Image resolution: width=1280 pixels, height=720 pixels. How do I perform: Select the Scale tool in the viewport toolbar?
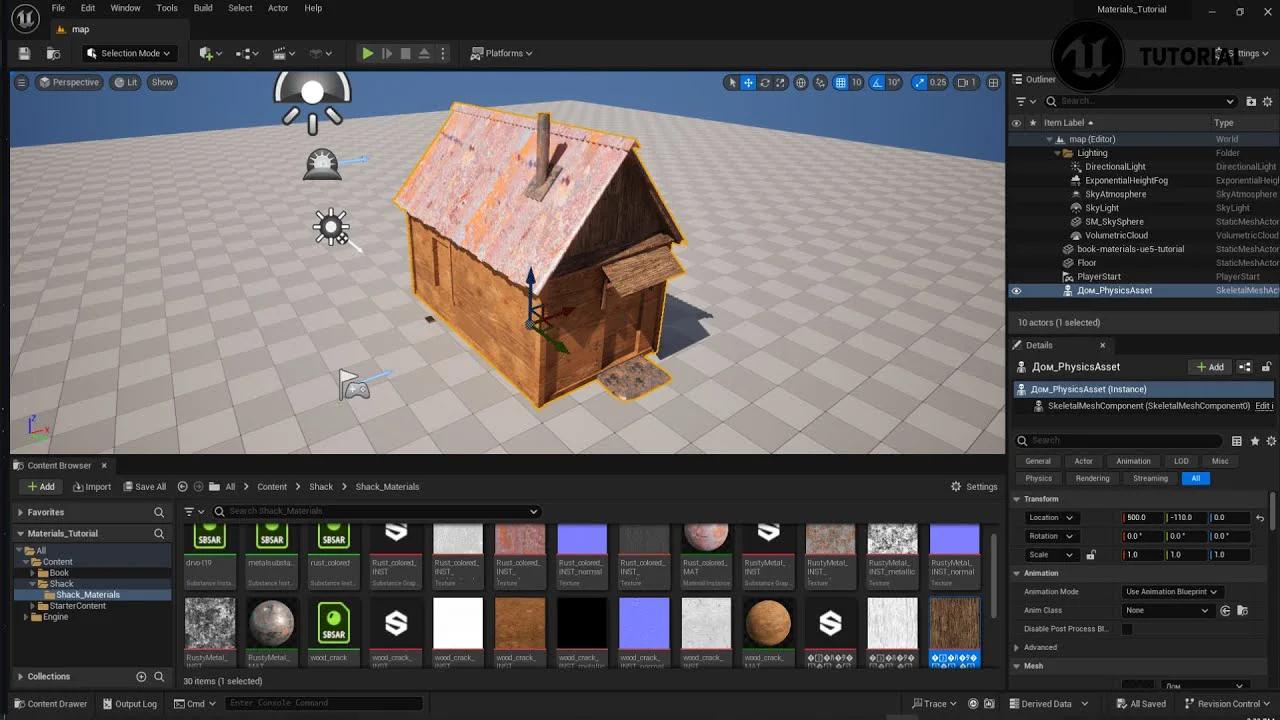pyautogui.click(x=780, y=82)
